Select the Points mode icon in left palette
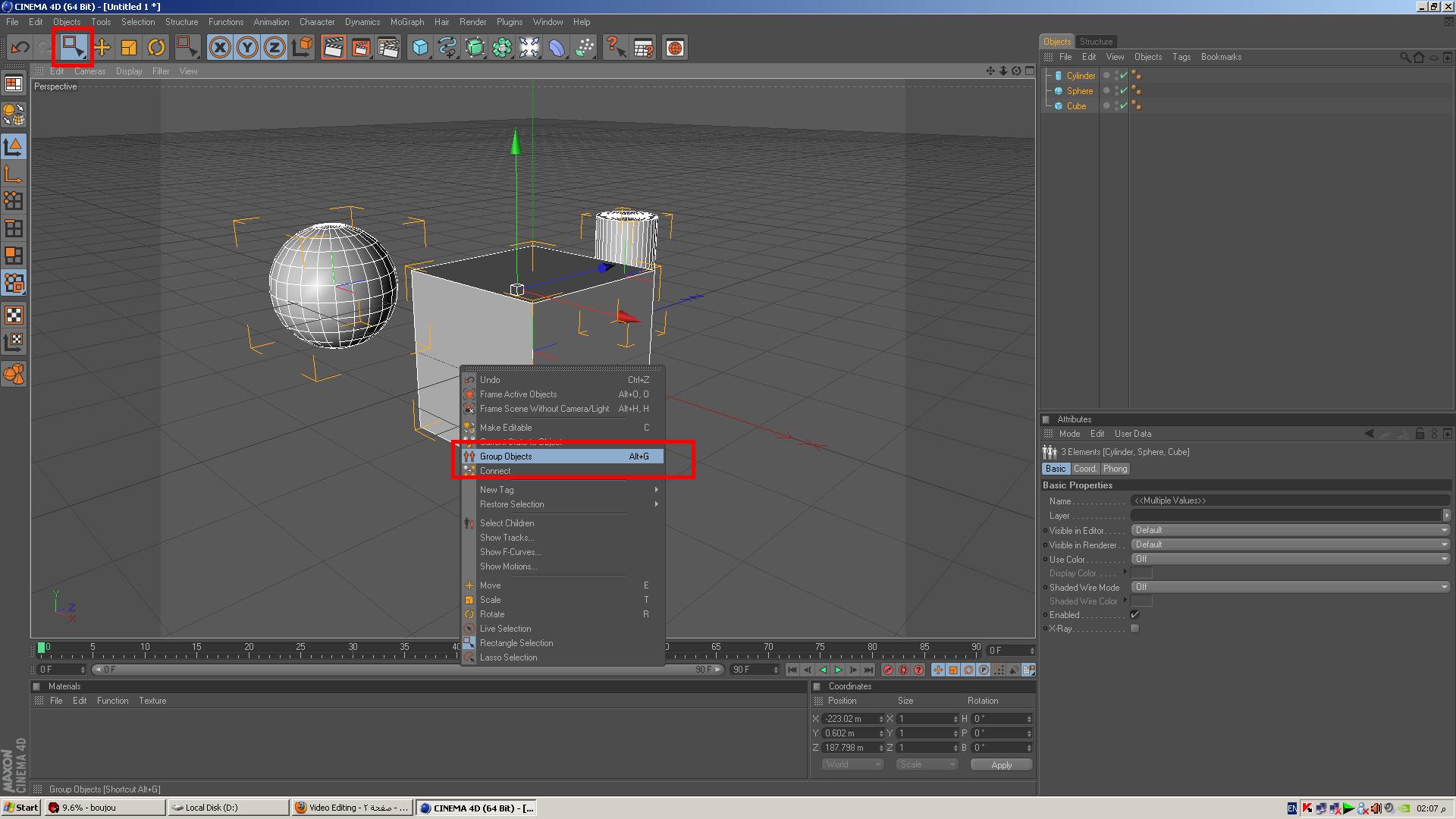Screen dimensions: 1456x819 14,201
